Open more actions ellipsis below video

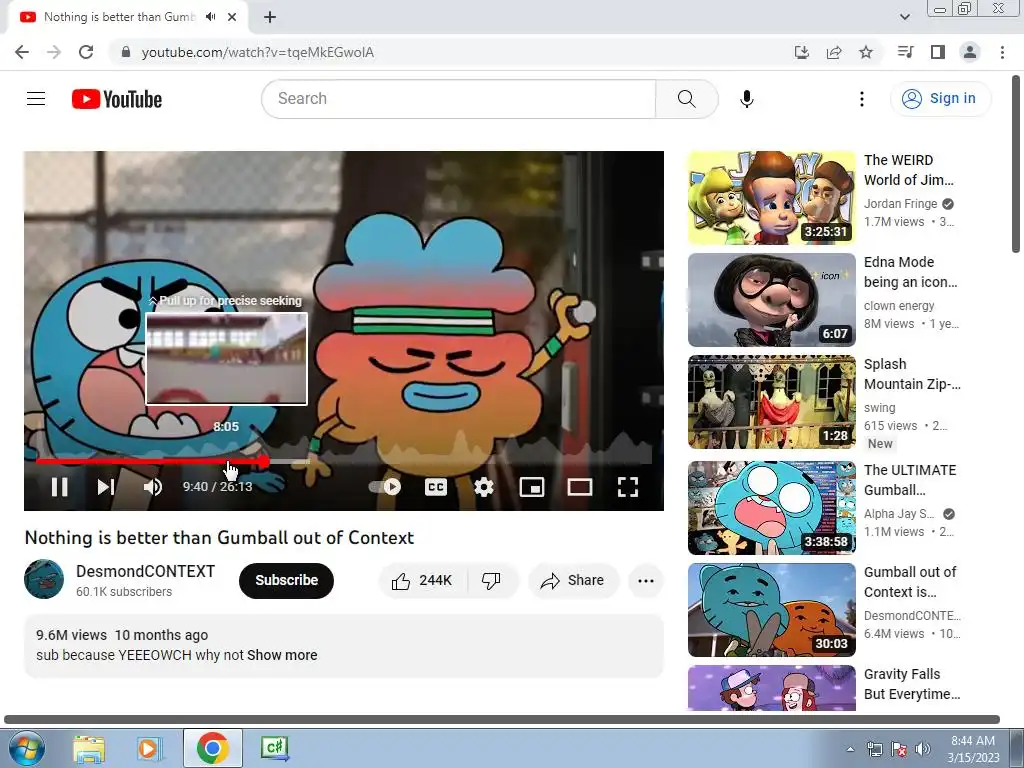(x=645, y=581)
